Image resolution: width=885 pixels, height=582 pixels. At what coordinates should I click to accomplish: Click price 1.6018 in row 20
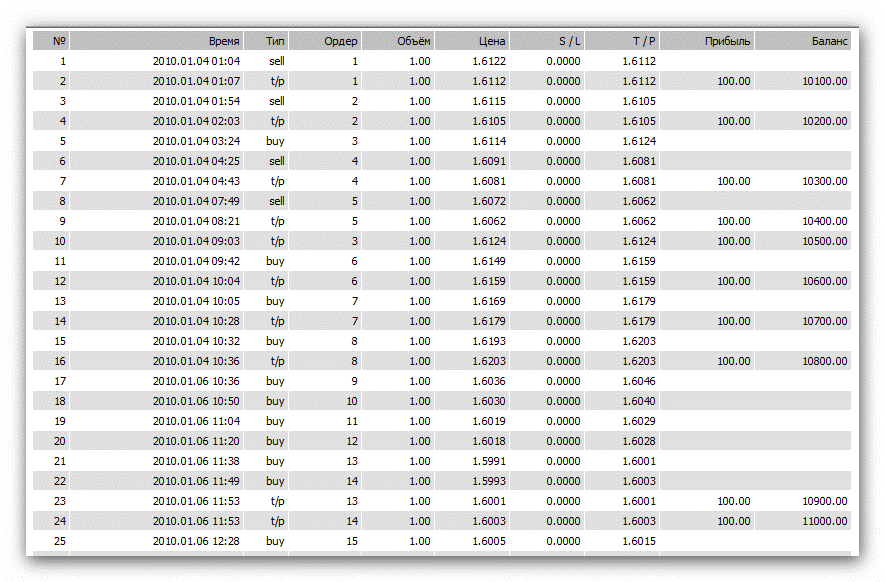tap(489, 441)
